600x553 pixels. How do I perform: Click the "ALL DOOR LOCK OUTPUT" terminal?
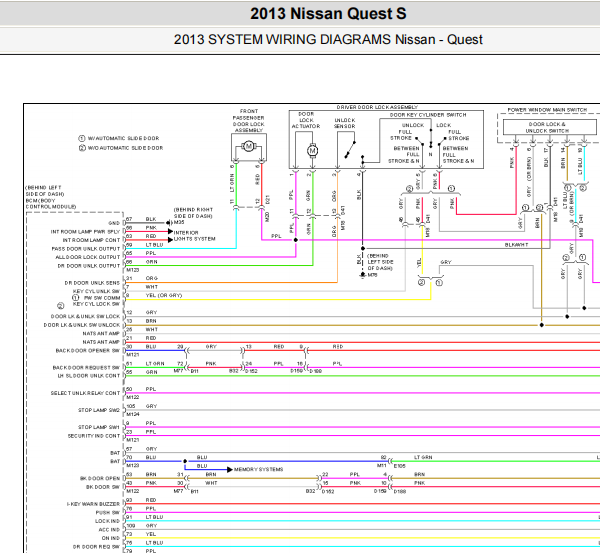(88, 257)
